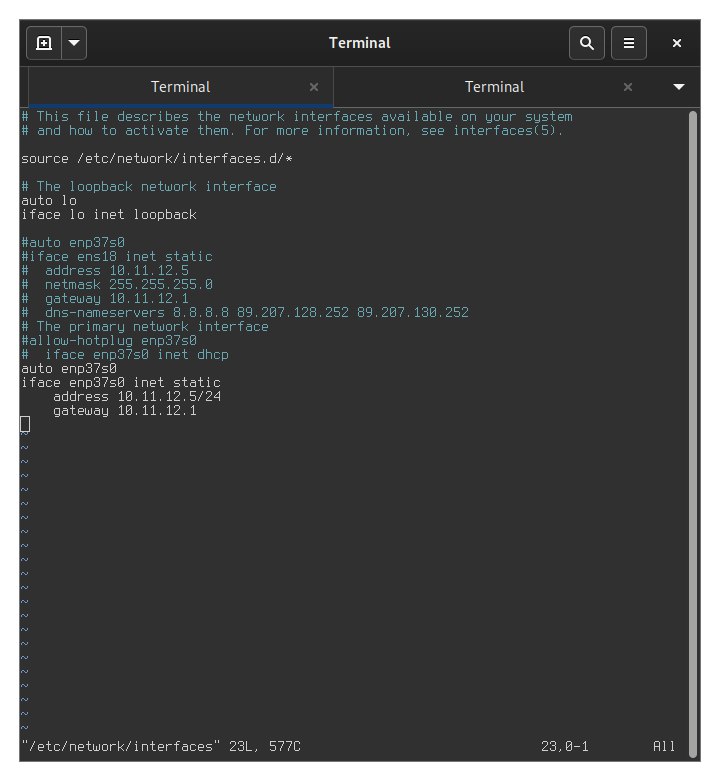Expand the tab list dropdown arrow
The height and width of the screenshot is (781, 720).
pyautogui.click(x=679, y=87)
